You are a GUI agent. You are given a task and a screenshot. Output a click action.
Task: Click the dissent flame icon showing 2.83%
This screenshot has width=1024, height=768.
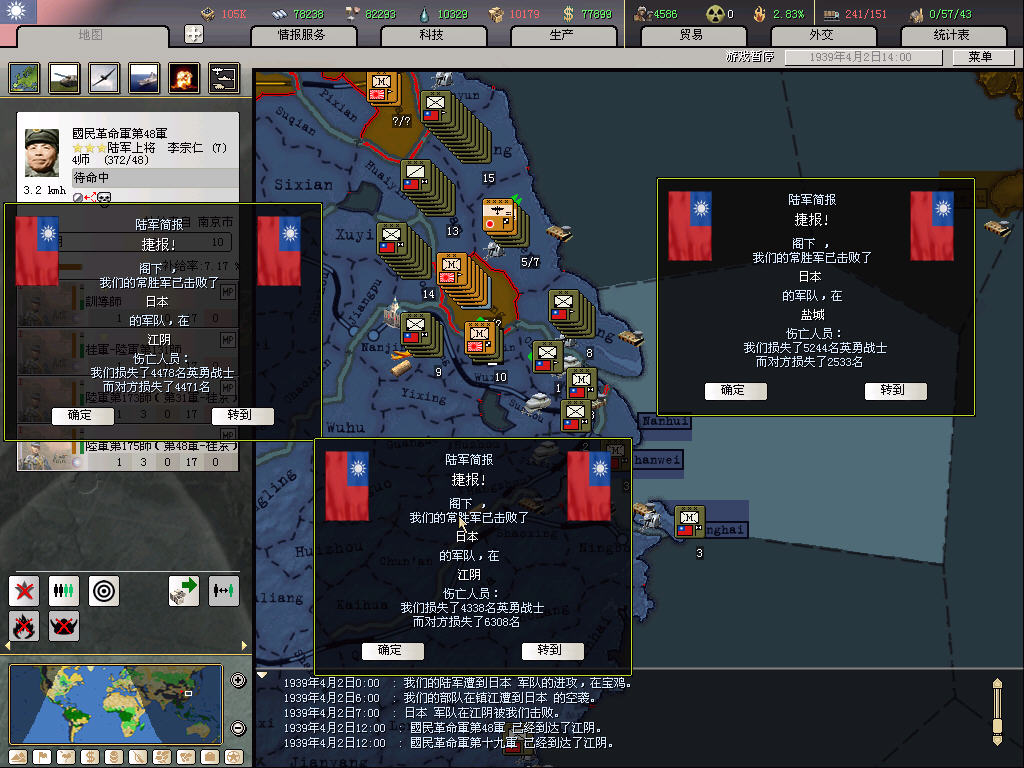tap(760, 14)
